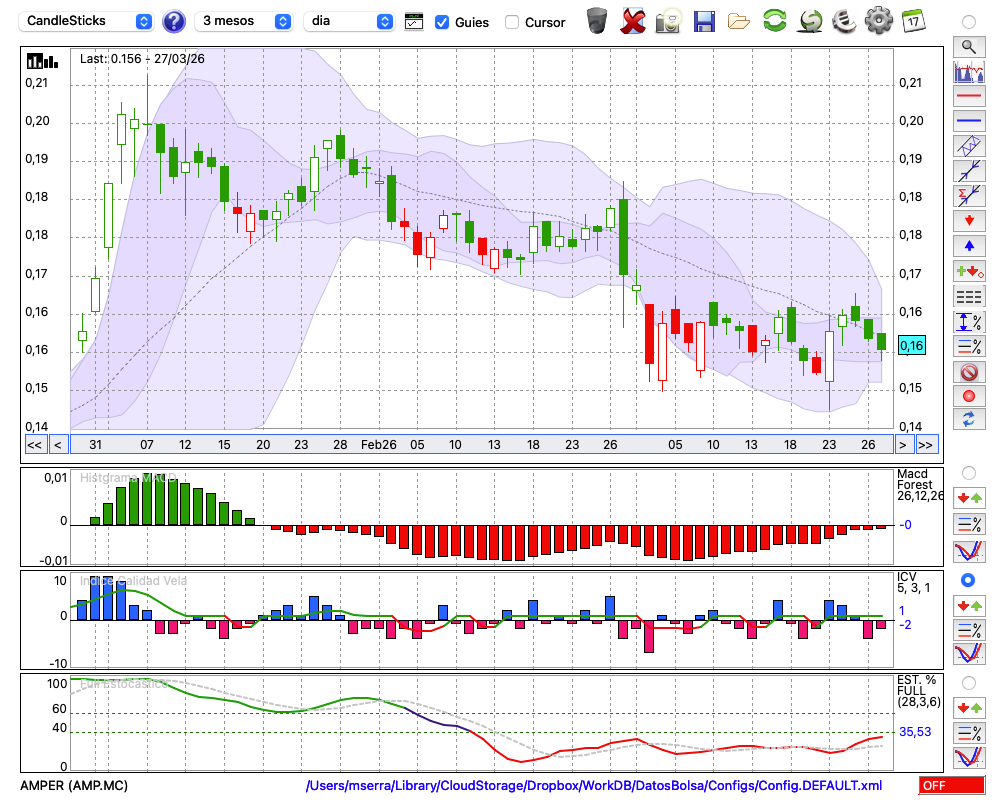The image size is (1000, 800).
Task: Enable the Cursor checkbox
Action: (x=512, y=22)
